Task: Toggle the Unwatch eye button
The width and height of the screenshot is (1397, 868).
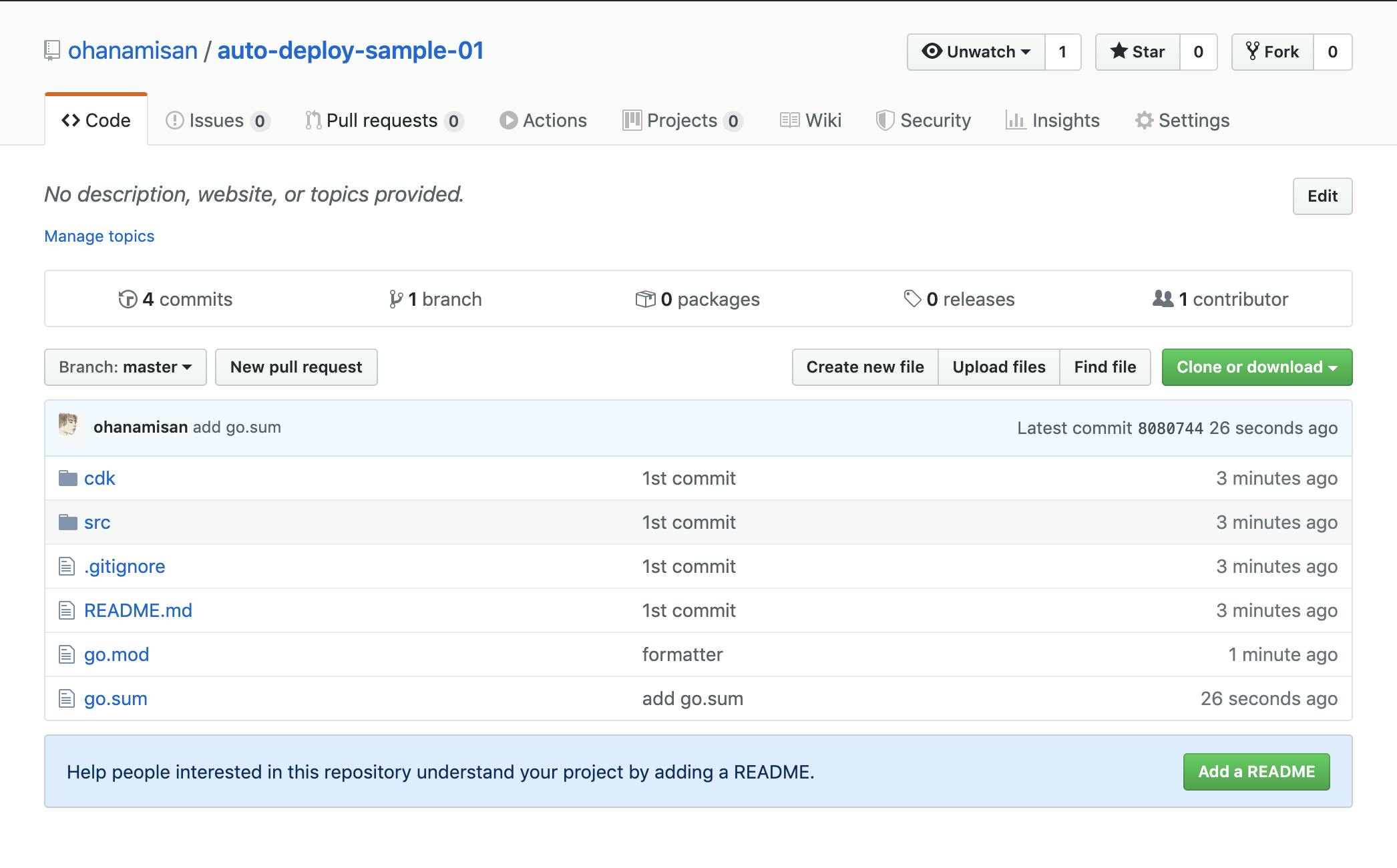Action: [976, 52]
